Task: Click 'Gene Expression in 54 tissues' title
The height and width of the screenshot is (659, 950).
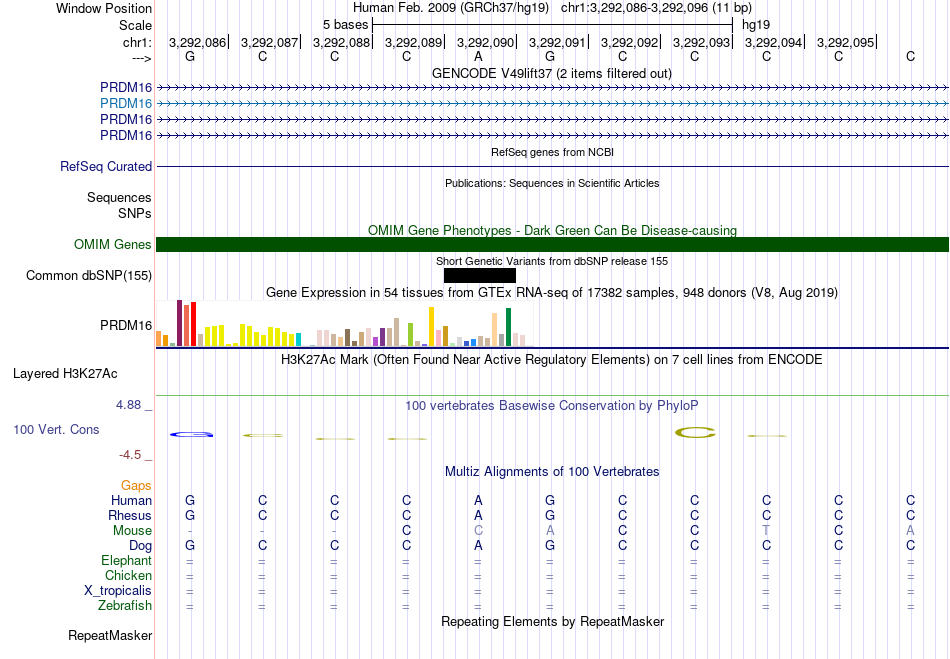Action: [x=552, y=293]
